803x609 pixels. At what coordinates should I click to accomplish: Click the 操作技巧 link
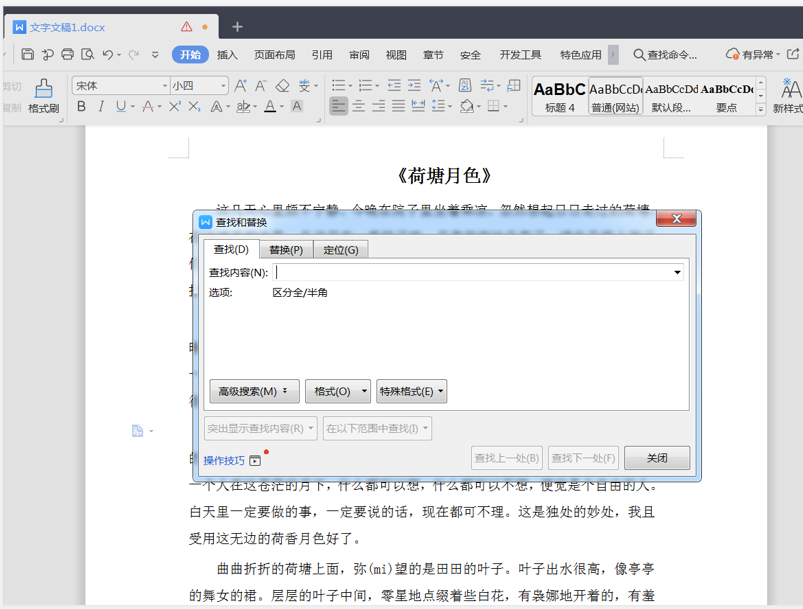pos(224,461)
